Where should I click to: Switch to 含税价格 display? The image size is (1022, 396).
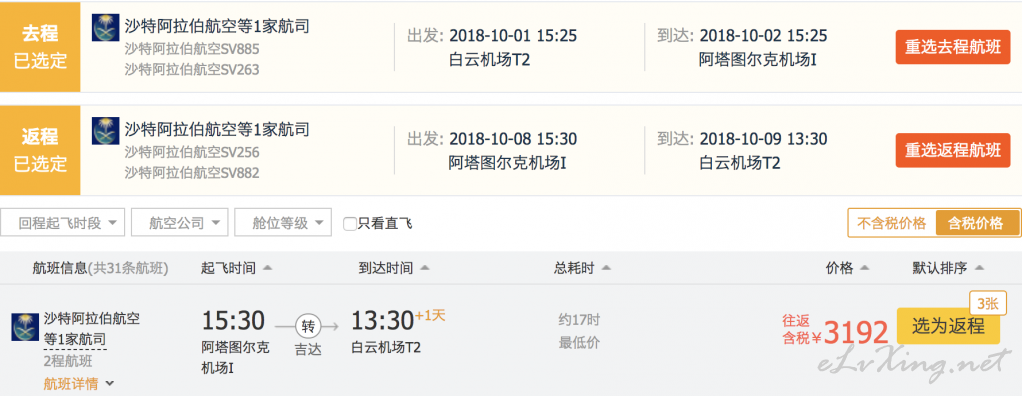977,223
